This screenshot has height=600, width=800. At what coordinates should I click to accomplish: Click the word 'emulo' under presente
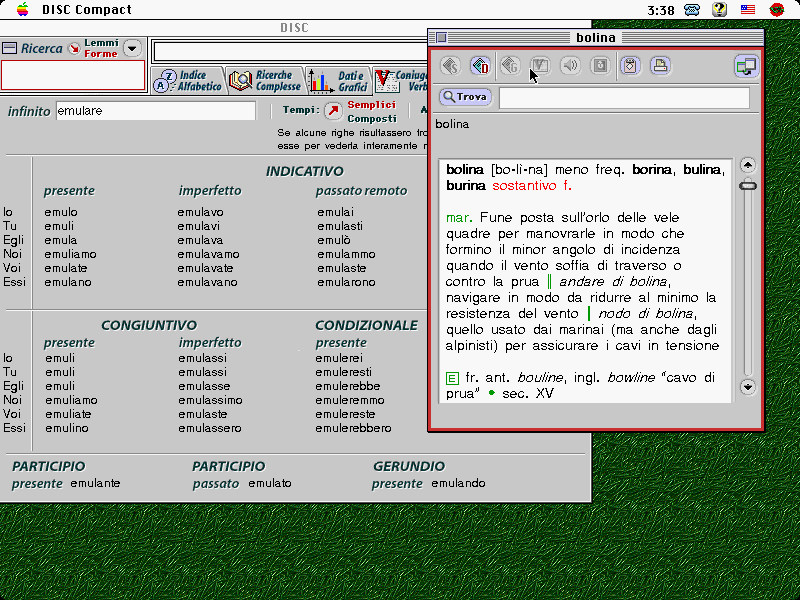tap(61, 212)
